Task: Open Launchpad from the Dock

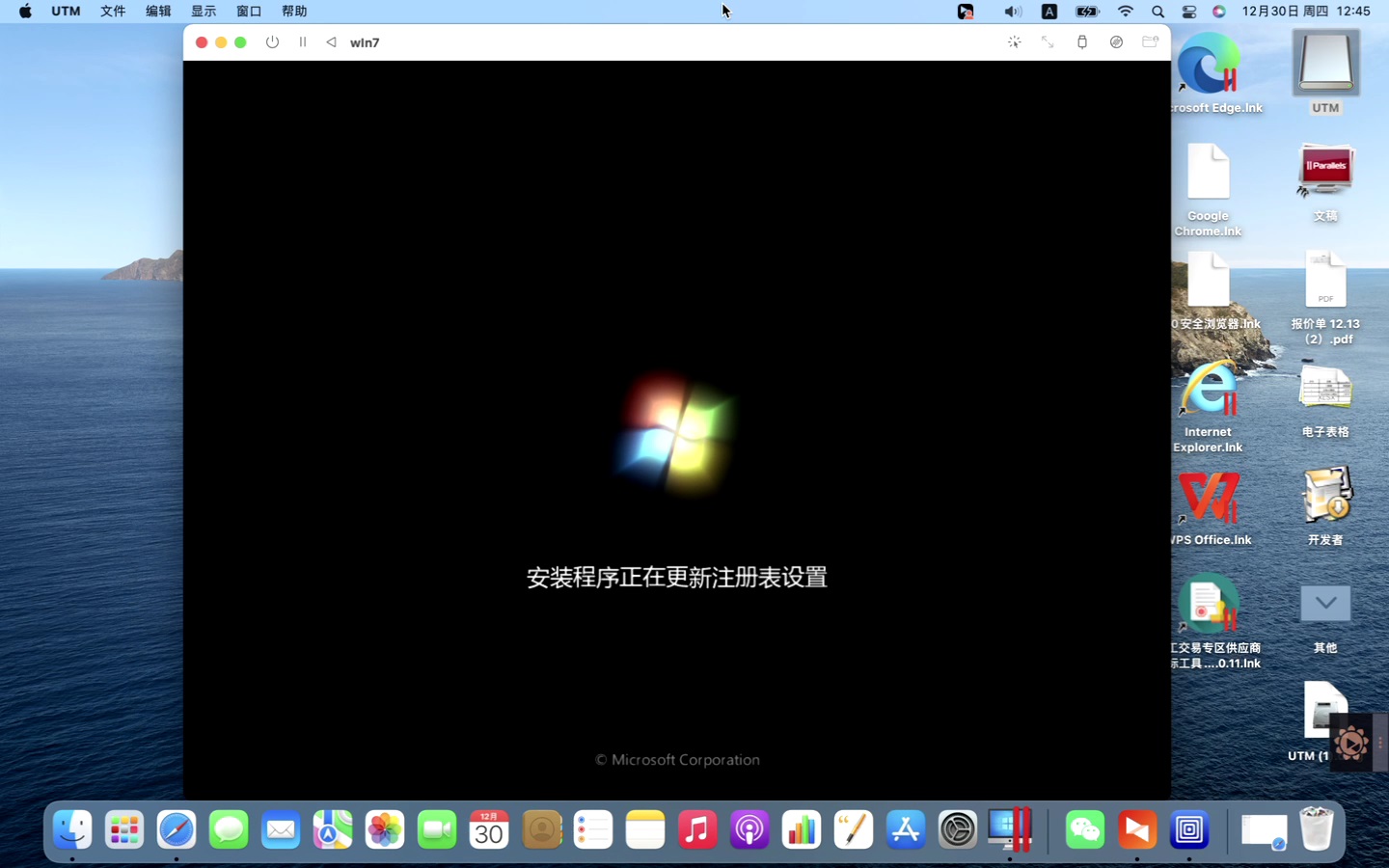Action: (x=124, y=829)
